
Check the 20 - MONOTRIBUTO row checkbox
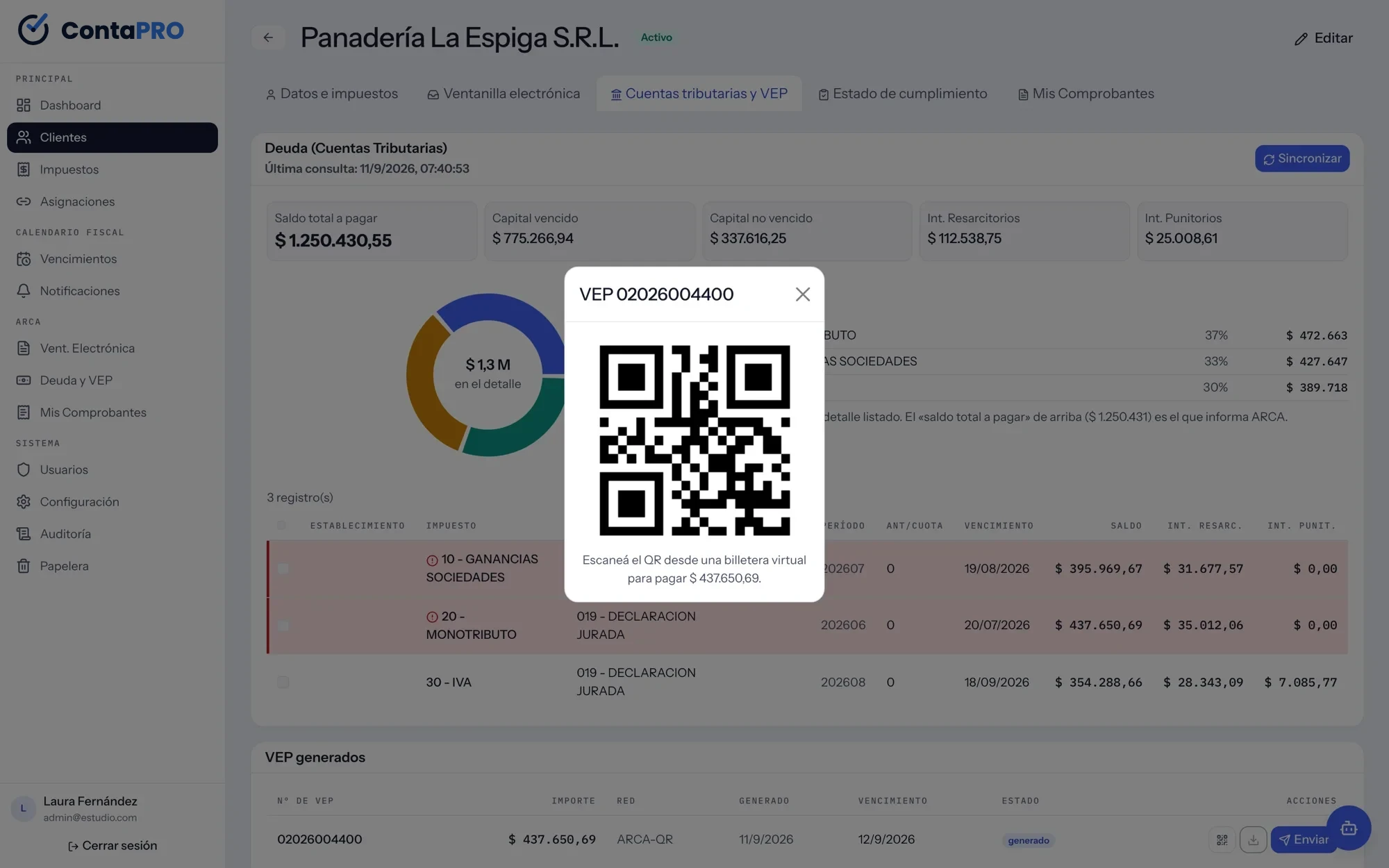tap(283, 626)
